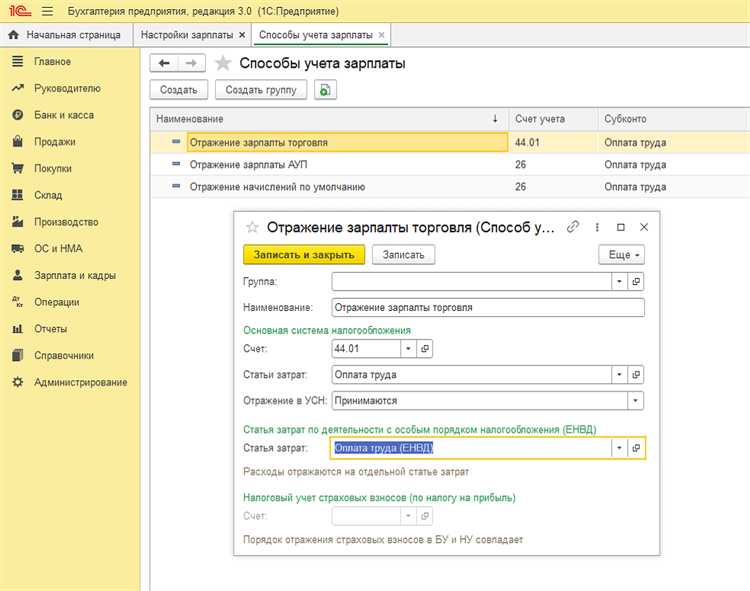Click the Склад grid icon

(18, 195)
